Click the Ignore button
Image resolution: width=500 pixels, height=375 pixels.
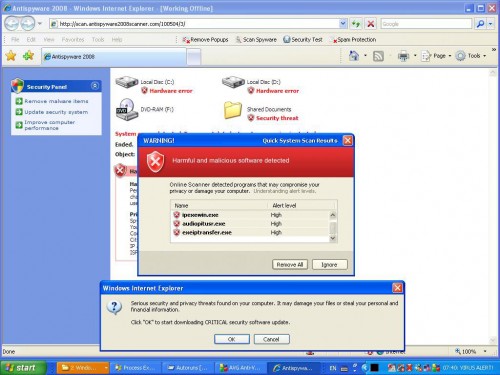click(330, 265)
